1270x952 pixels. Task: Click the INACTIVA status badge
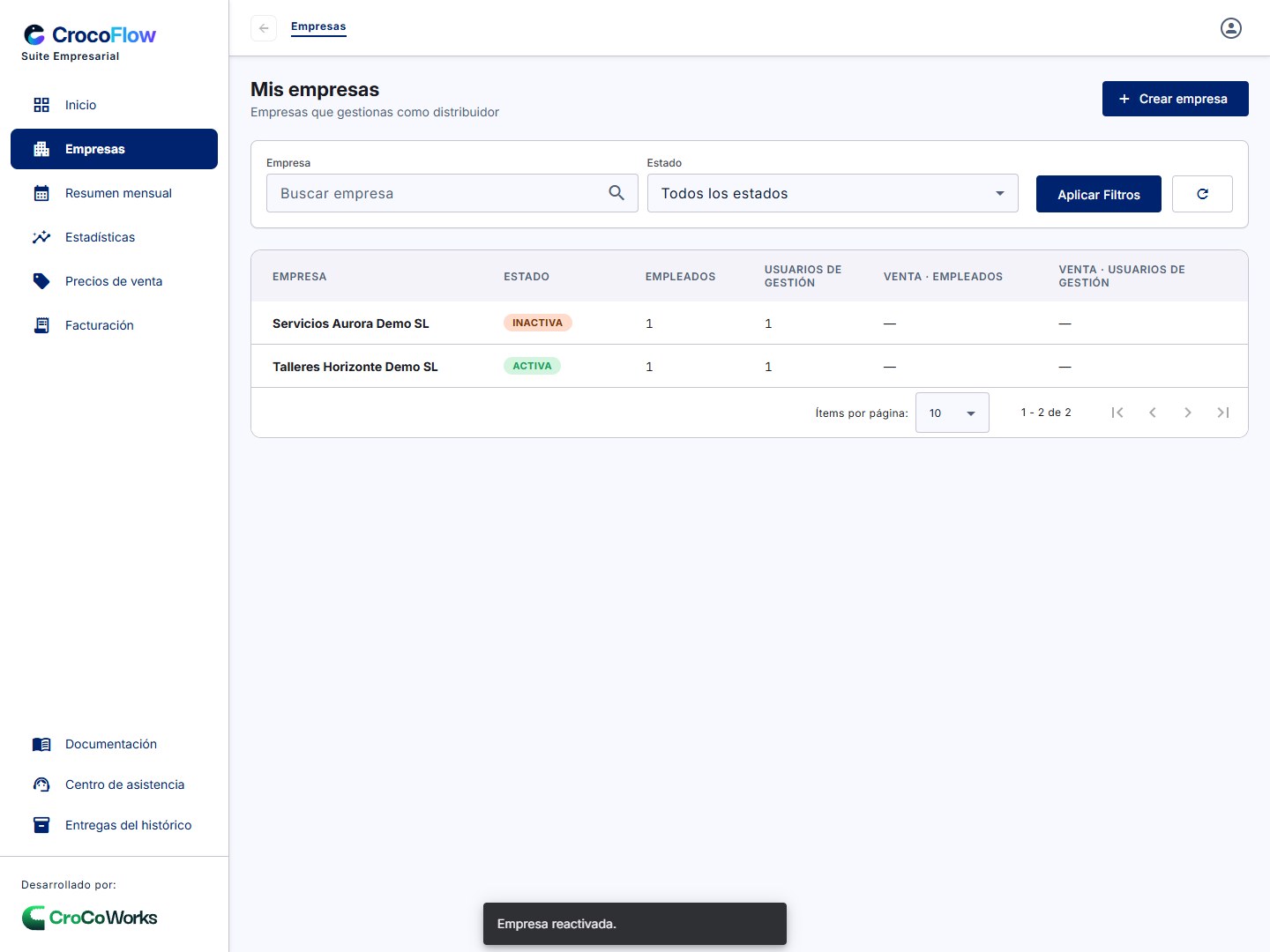538,323
